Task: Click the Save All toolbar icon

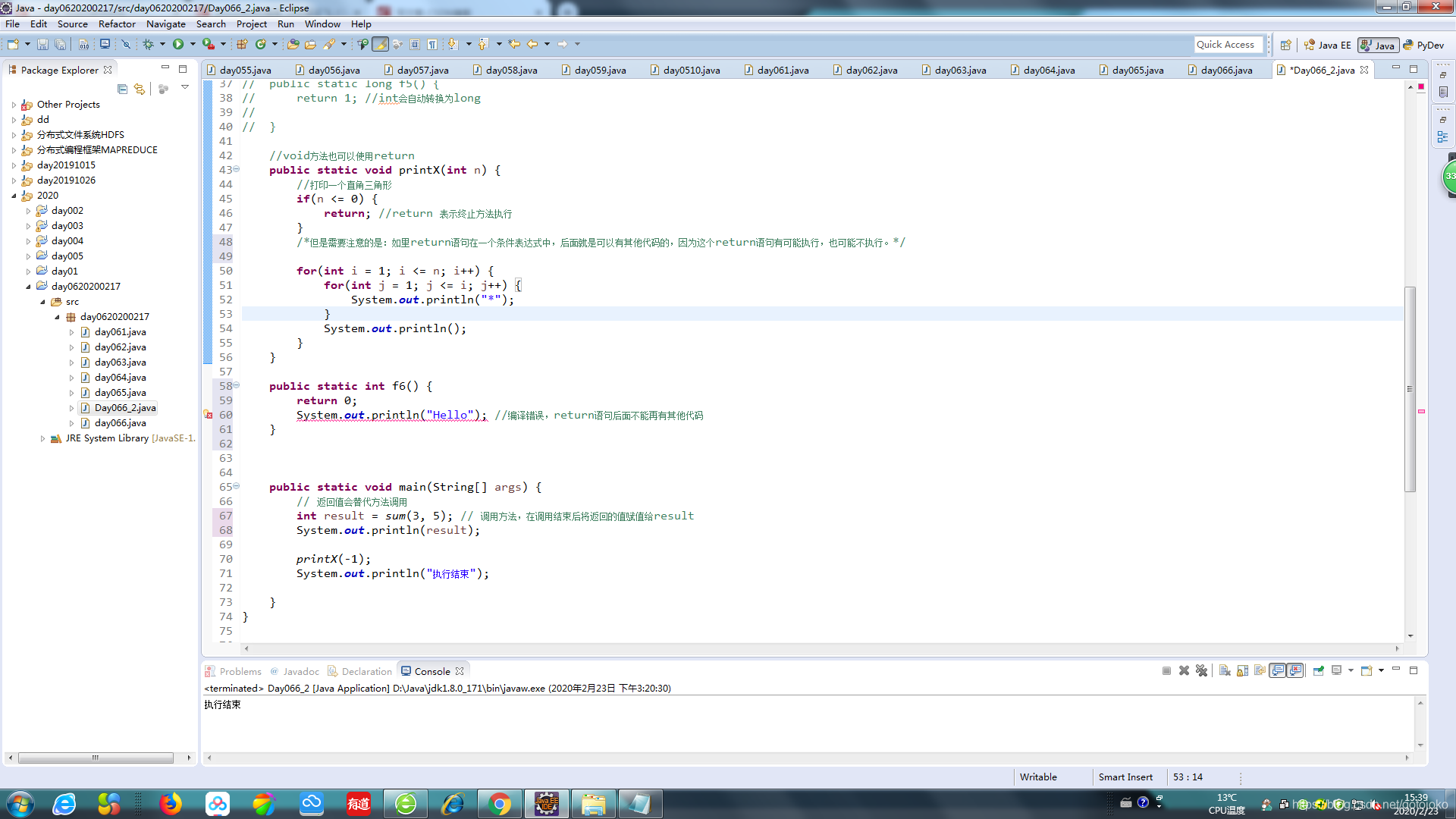Action: coord(60,45)
